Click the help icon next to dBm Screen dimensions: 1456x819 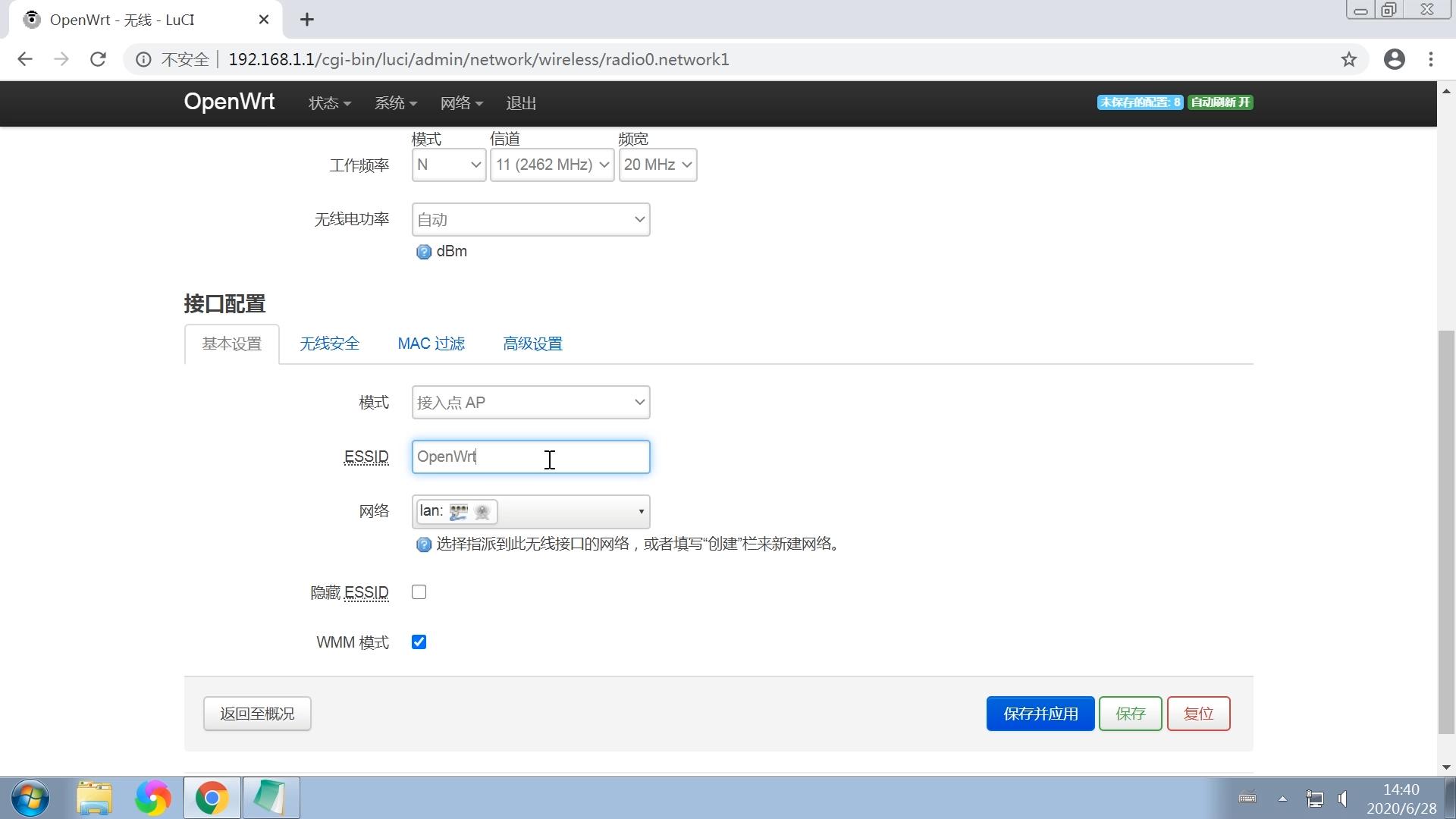[423, 252]
